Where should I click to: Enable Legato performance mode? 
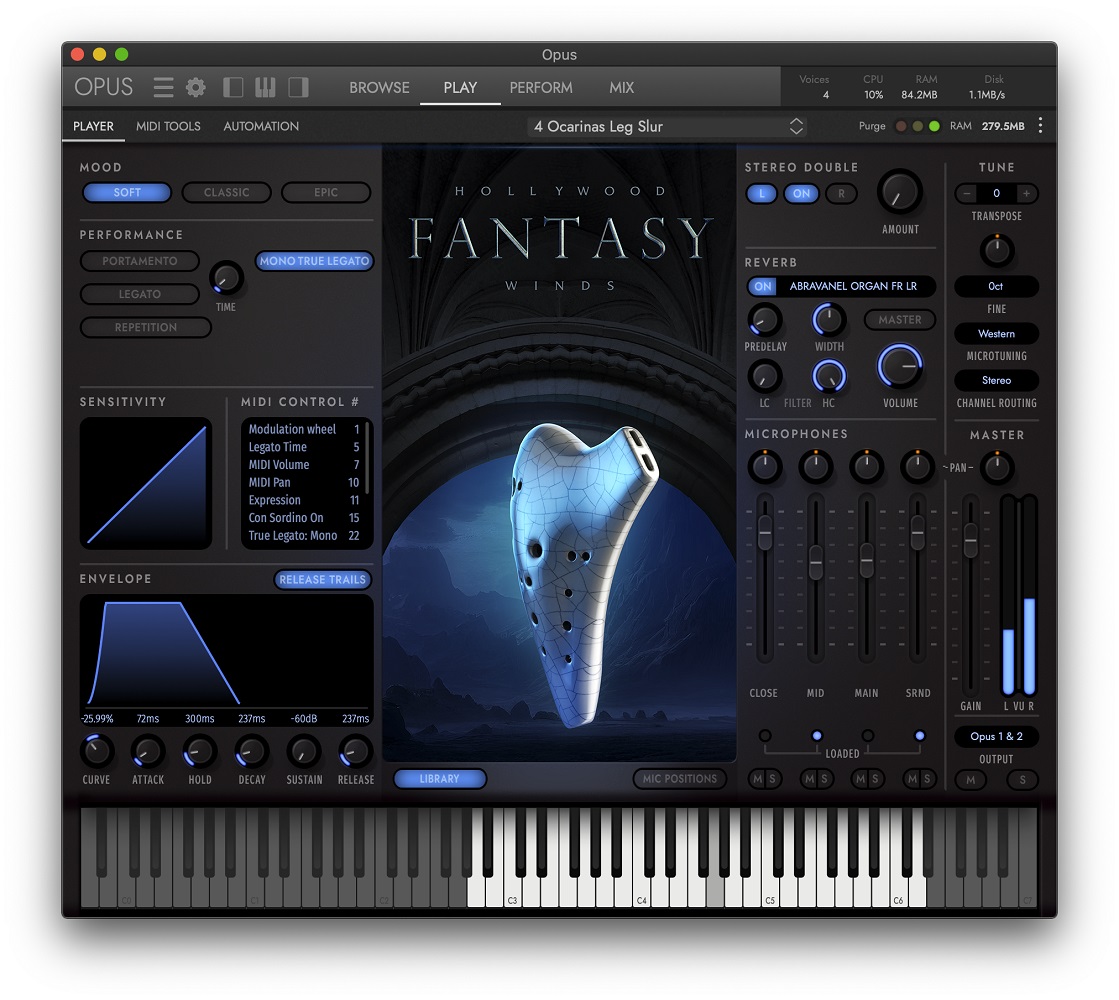pos(140,294)
